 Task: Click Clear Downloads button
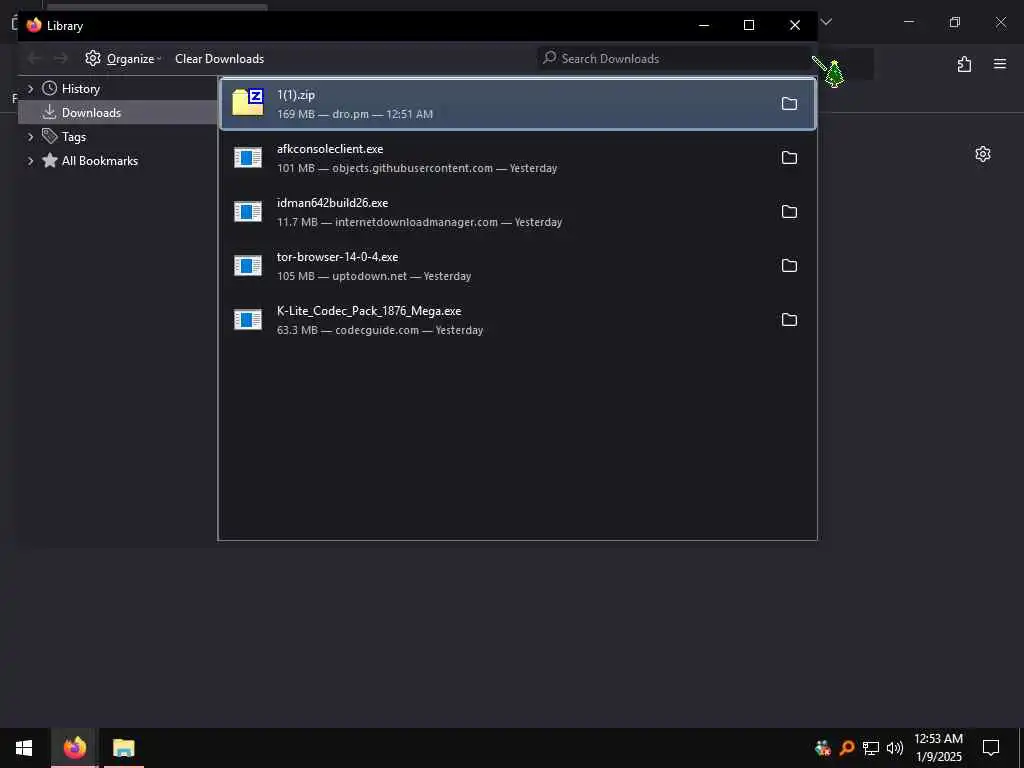(x=219, y=59)
